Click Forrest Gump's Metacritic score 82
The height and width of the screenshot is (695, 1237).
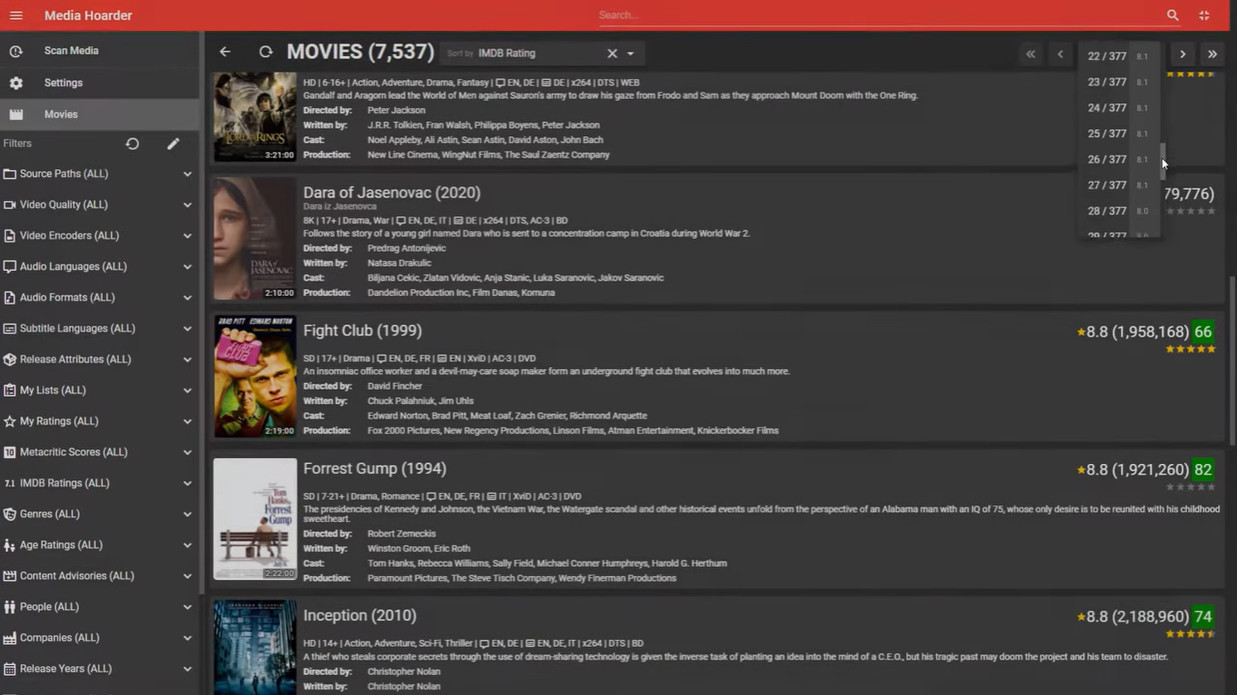[1203, 470]
